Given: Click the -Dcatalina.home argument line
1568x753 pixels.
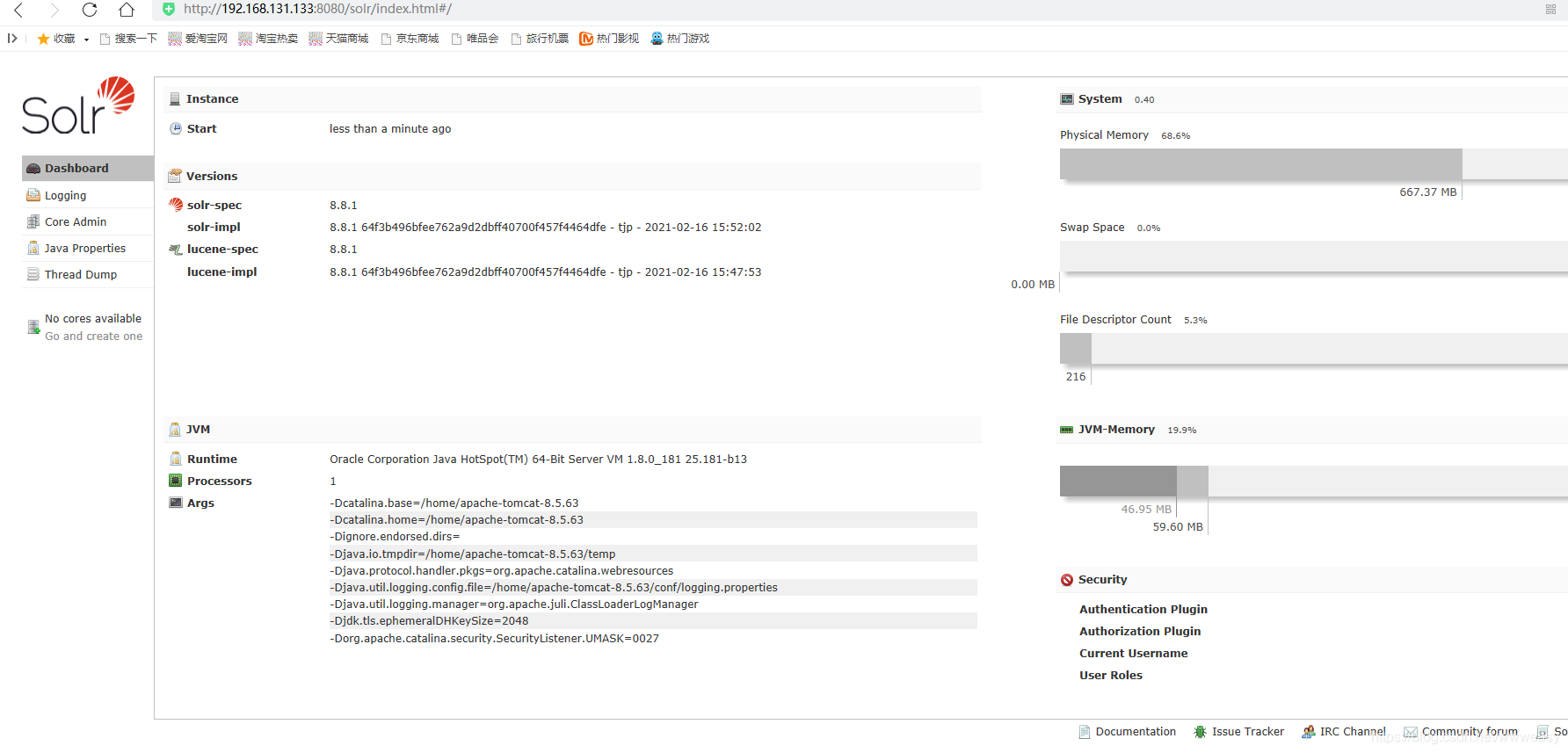Looking at the screenshot, I should pos(653,520).
